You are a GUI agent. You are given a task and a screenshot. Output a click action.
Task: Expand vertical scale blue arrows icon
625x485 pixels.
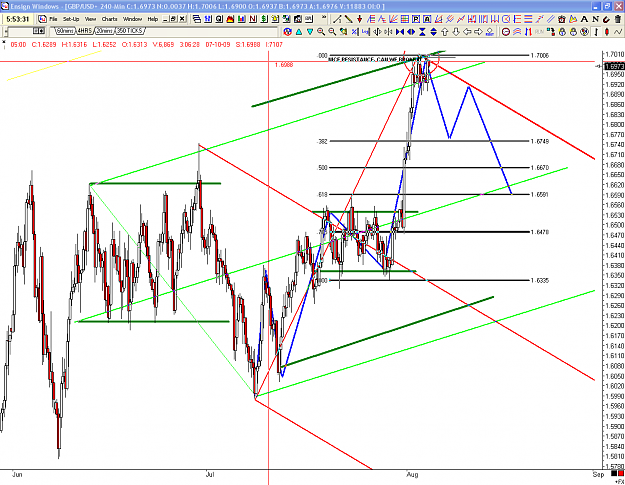point(433,31)
